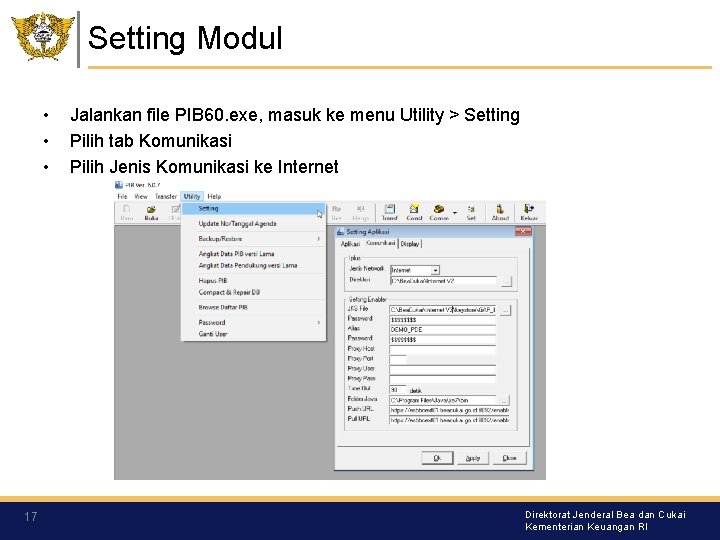Click the JKS File path field

(x=443, y=310)
